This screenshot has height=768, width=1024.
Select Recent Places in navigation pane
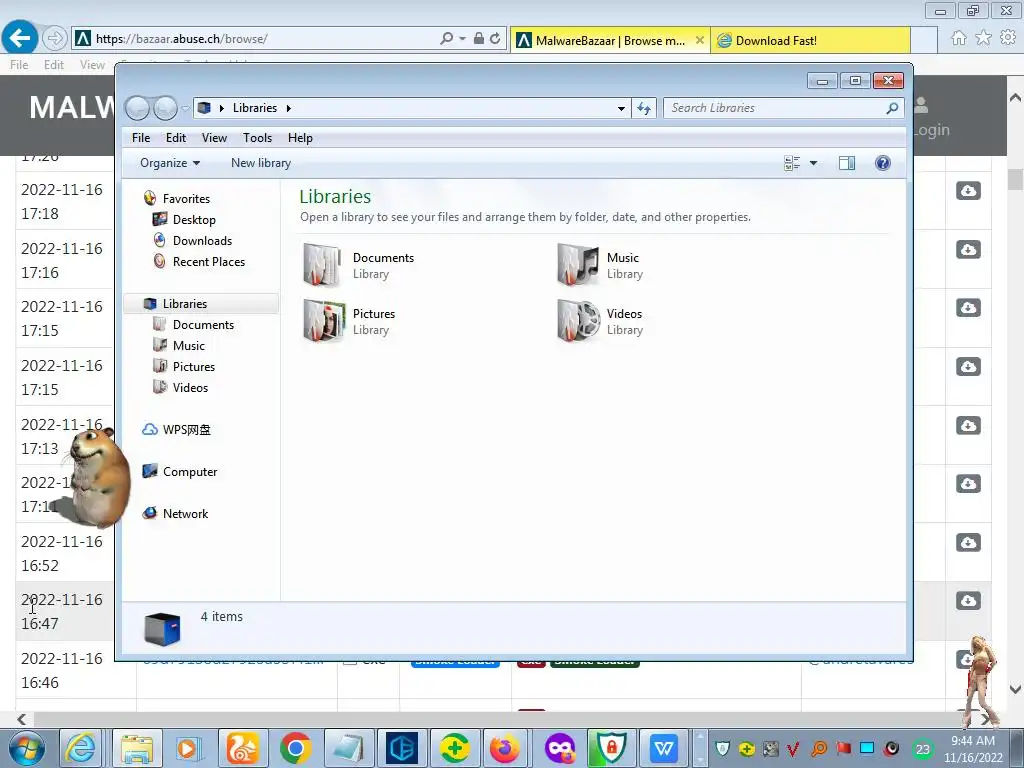tap(208, 262)
